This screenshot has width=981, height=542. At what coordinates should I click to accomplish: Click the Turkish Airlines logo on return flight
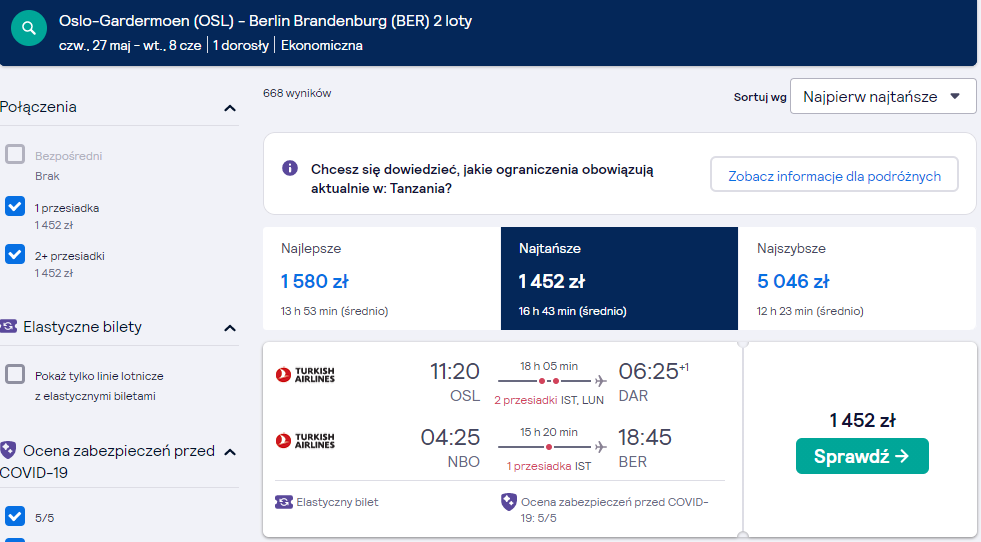click(x=305, y=441)
